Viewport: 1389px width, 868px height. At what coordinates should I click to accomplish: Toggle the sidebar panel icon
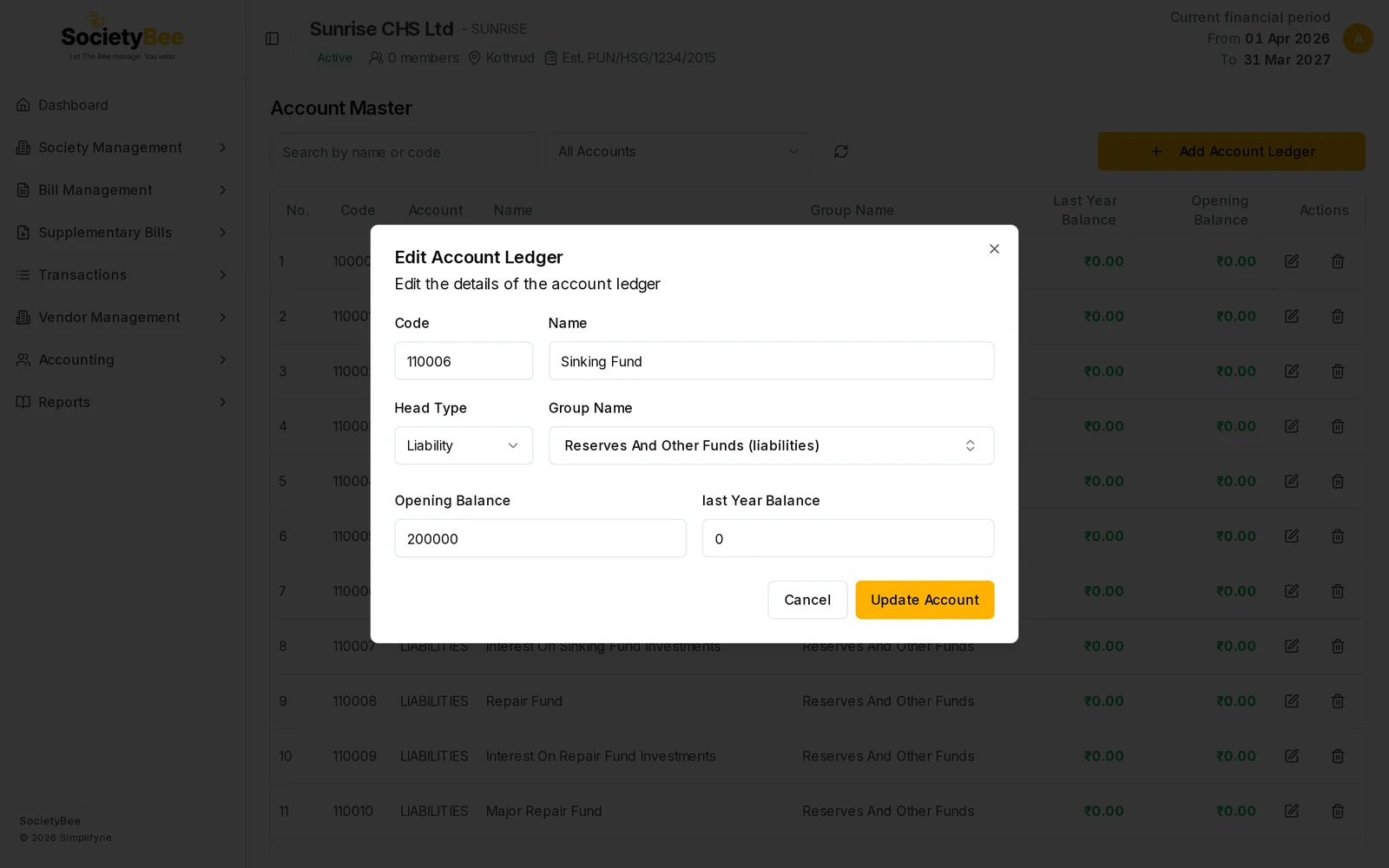(x=272, y=39)
